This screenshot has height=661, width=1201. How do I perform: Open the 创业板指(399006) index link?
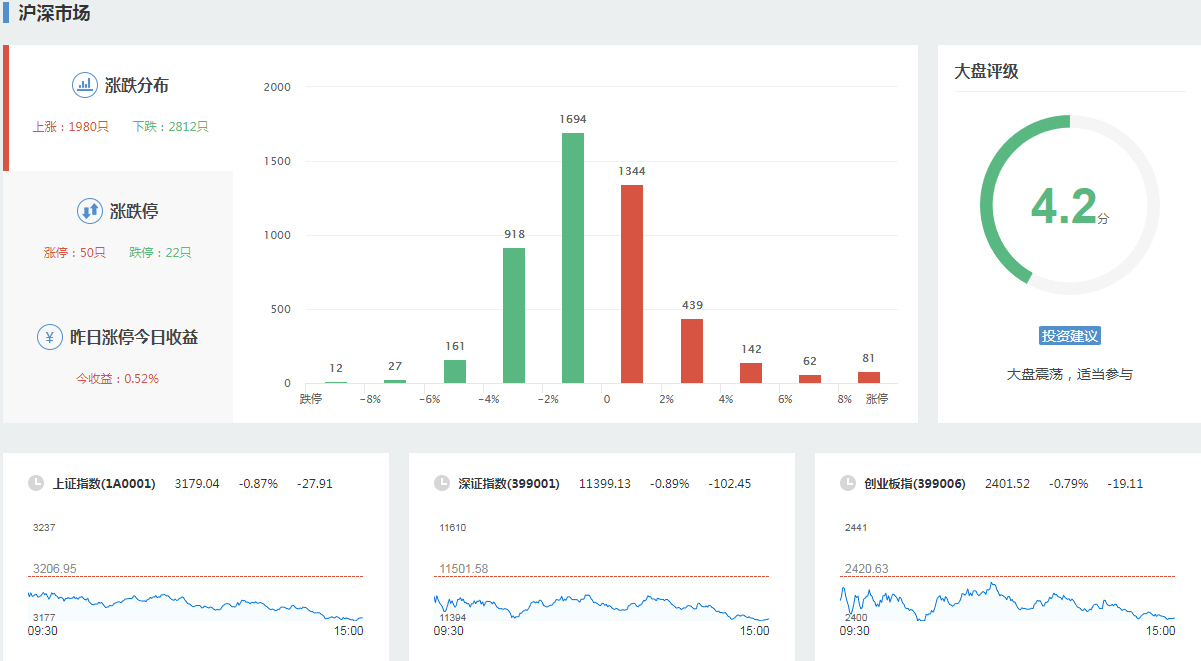(x=915, y=484)
